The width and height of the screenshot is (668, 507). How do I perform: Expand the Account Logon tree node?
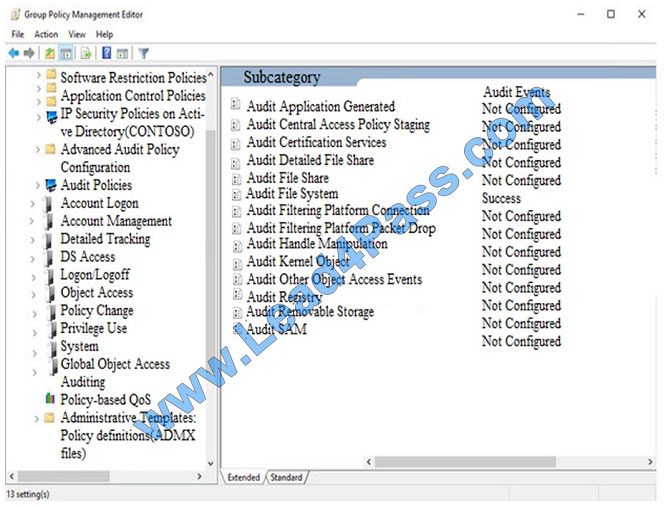pyautogui.click(x=32, y=203)
